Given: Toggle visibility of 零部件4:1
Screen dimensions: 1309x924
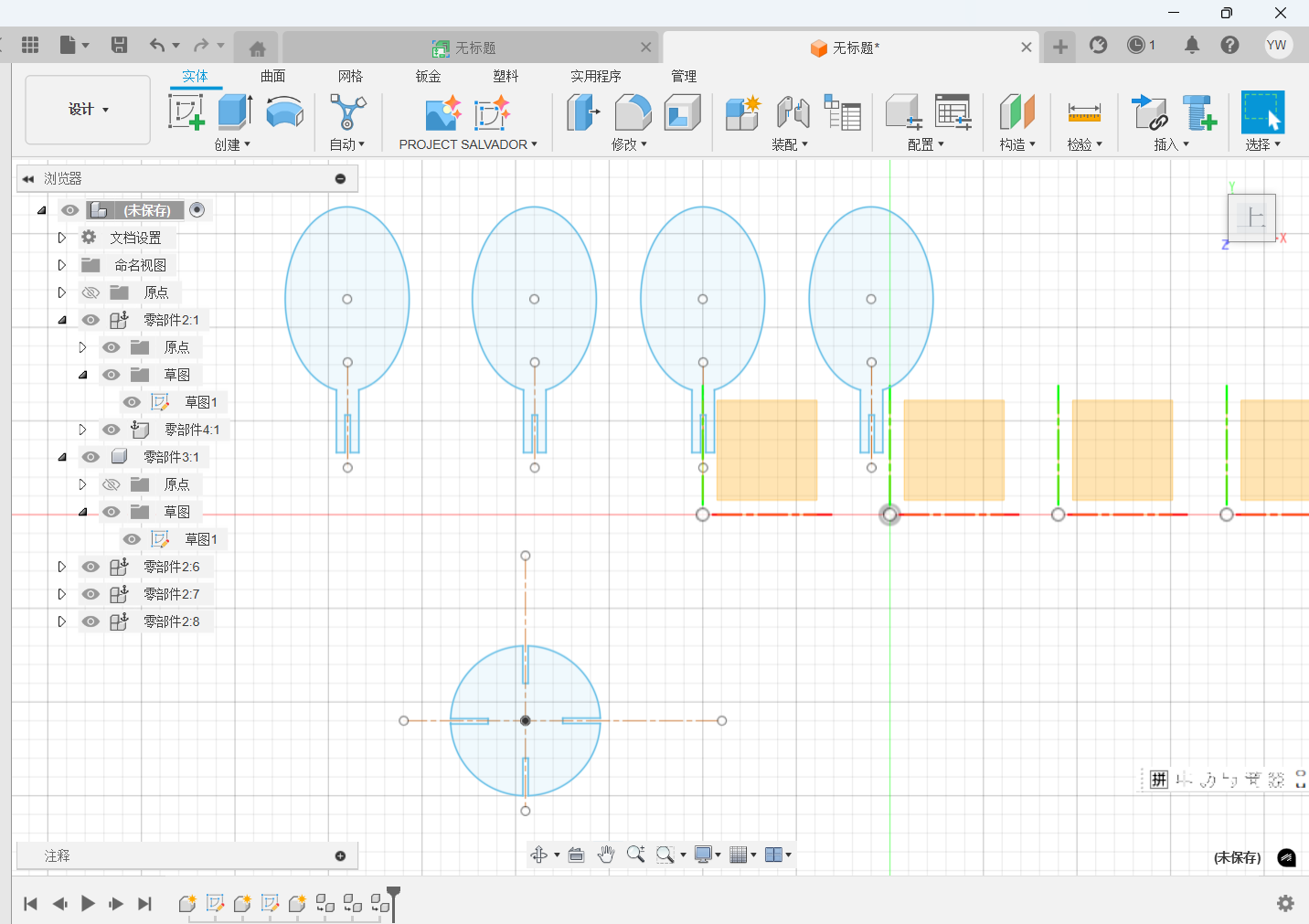Looking at the screenshot, I should (112, 430).
